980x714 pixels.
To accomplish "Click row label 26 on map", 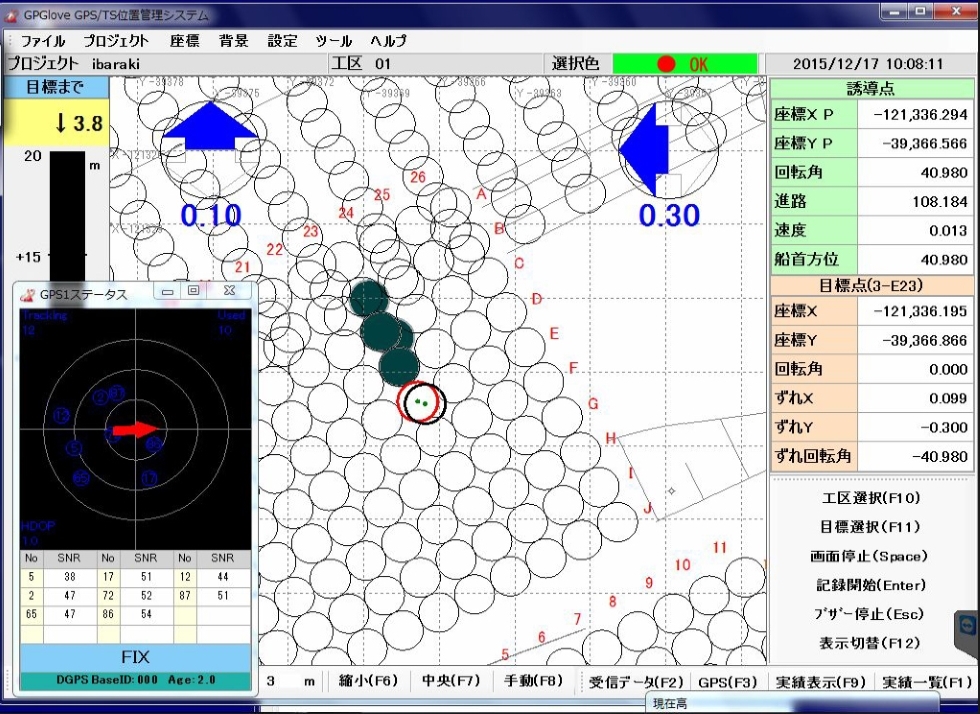I will tap(418, 177).
